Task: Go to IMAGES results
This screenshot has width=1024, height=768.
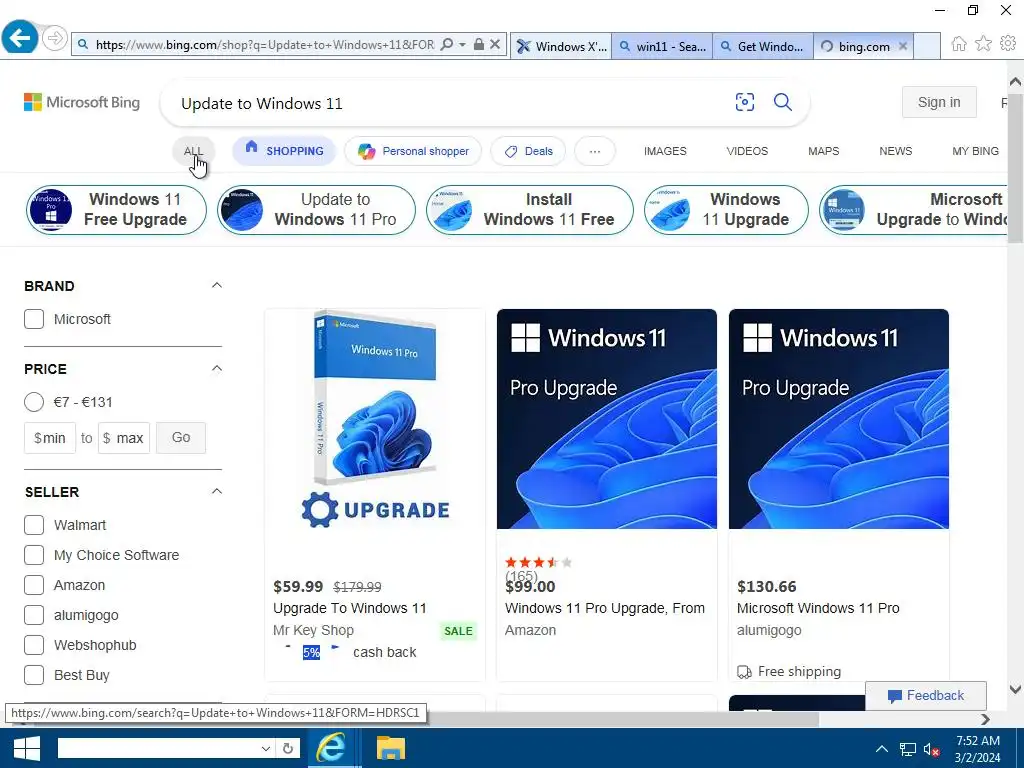Action: (x=665, y=151)
